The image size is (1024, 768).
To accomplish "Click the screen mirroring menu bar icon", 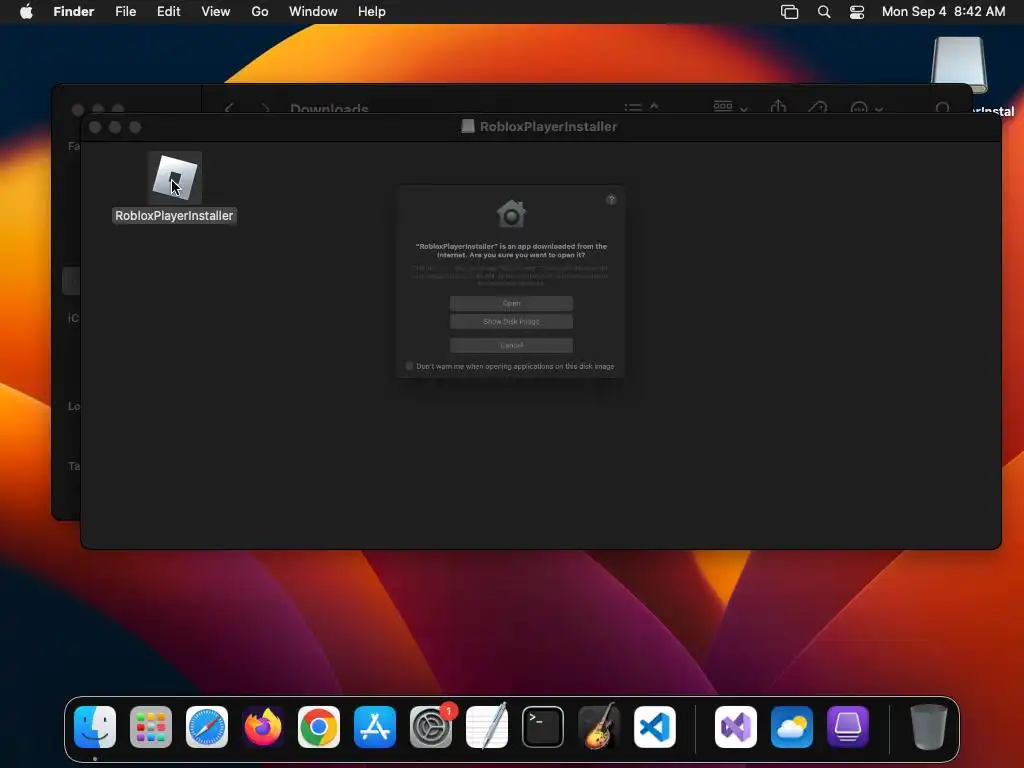I will click(790, 12).
